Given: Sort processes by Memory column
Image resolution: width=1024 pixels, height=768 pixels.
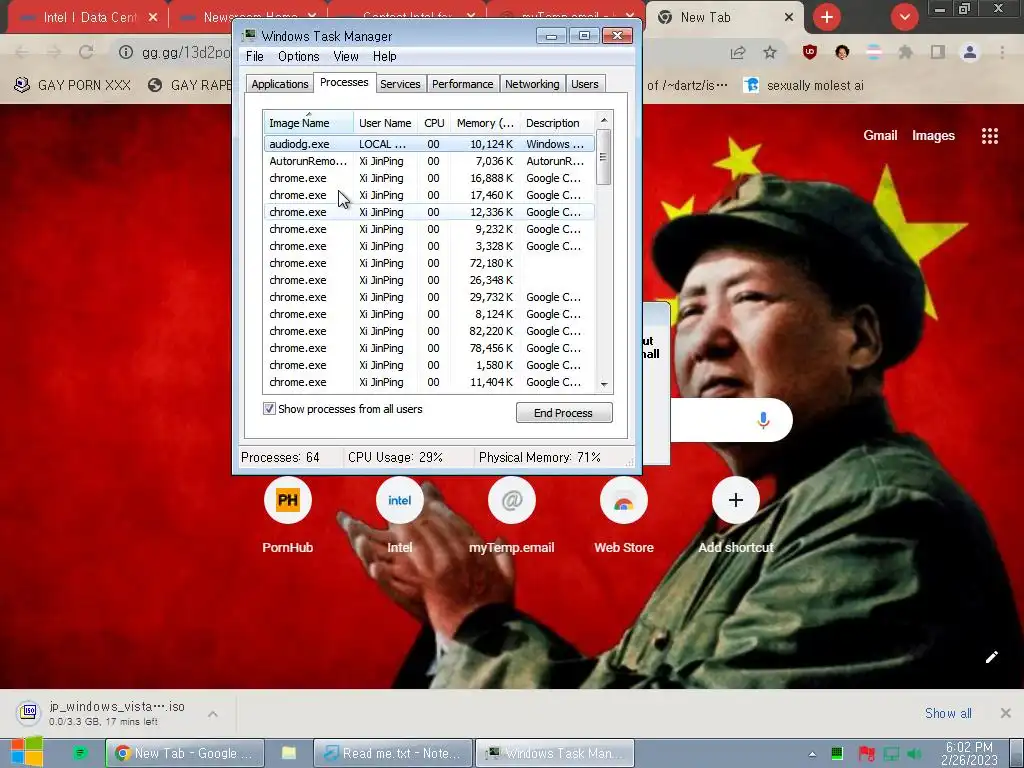Looking at the screenshot, I should [485, 123].
